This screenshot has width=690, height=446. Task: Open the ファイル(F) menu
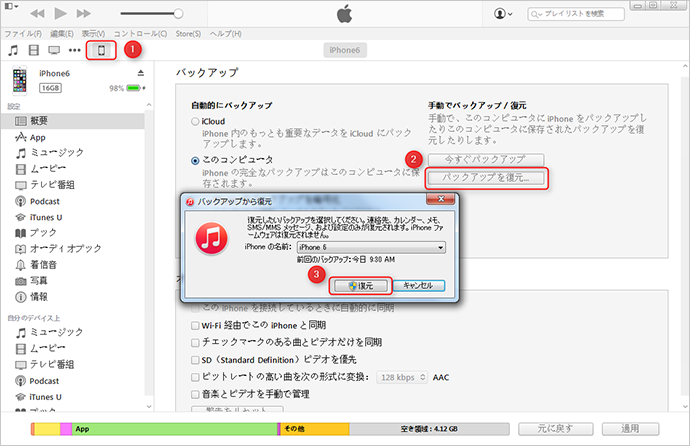pyautogui.click(x=23, y=34)
